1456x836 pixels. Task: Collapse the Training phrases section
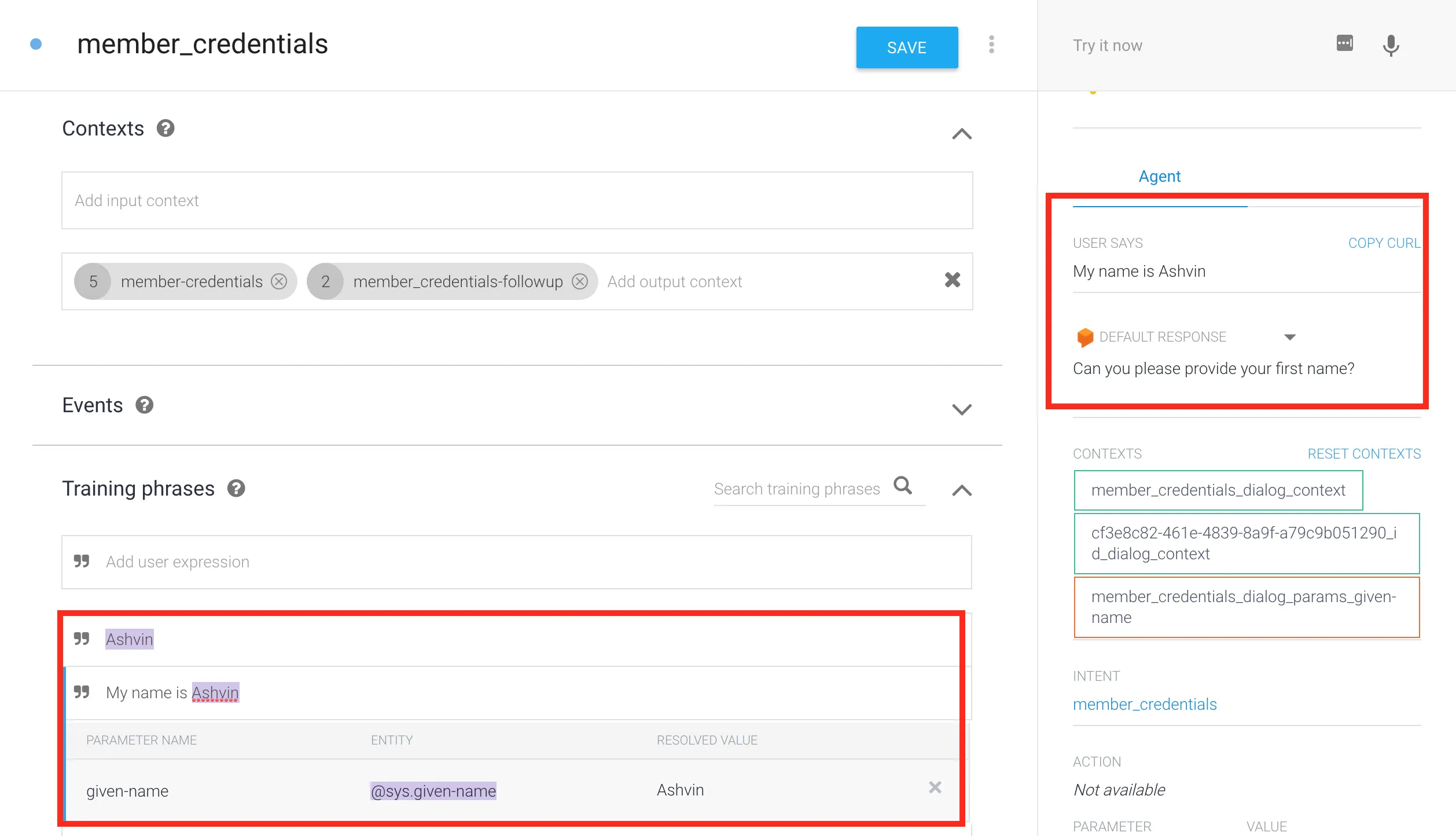pyautogui.click(x=961, y=491)
